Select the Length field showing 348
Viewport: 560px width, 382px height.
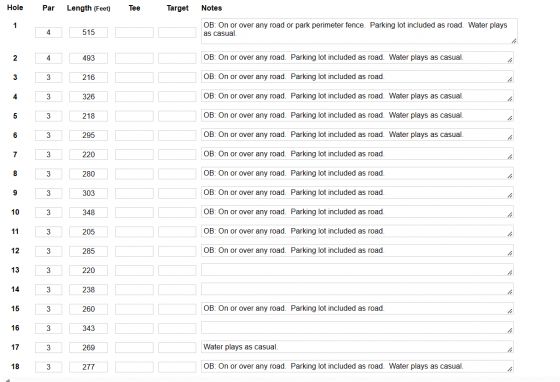[x=88, y=212]
